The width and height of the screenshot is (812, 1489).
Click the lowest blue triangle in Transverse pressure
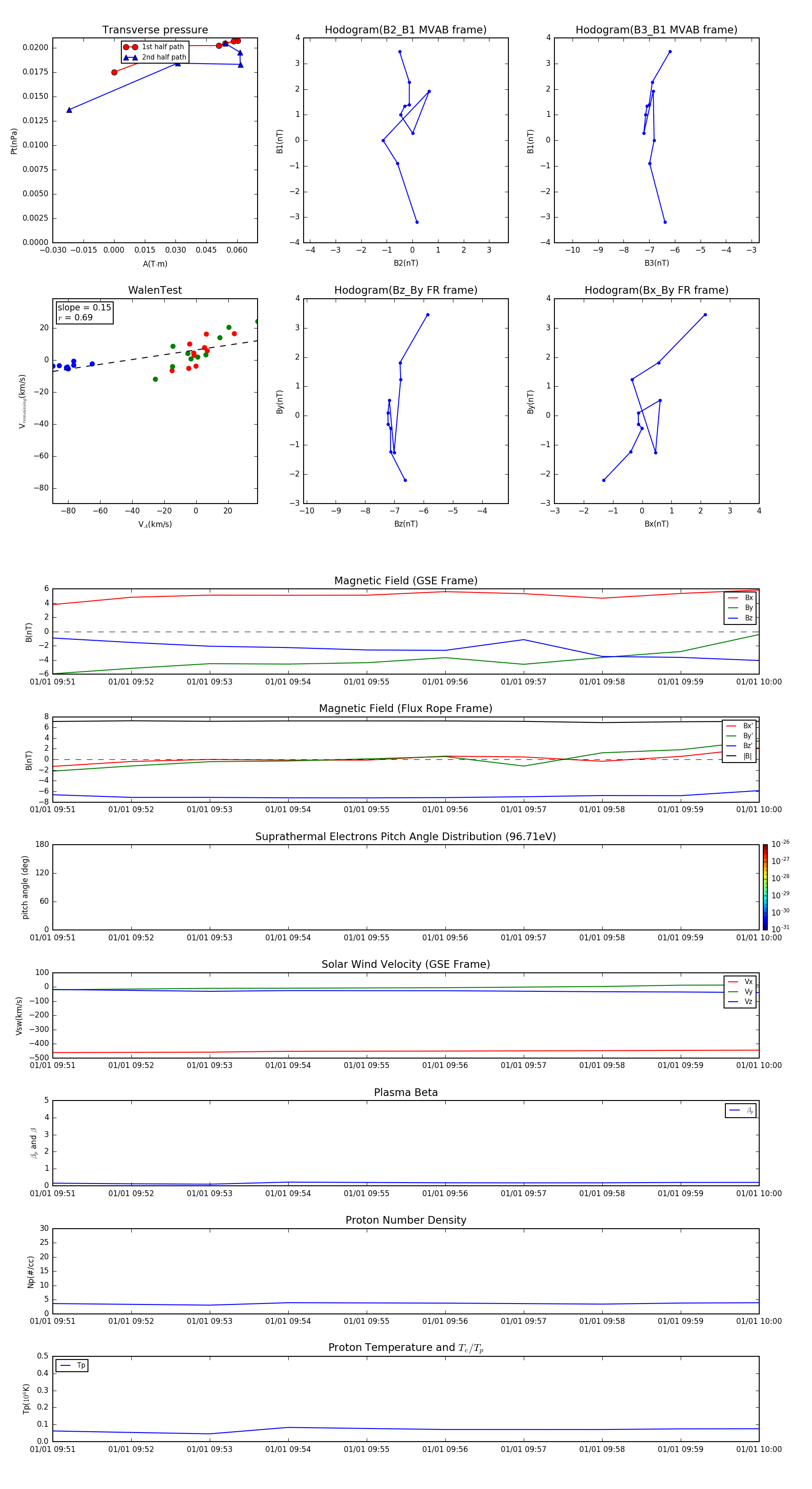(x=69, y=110)
